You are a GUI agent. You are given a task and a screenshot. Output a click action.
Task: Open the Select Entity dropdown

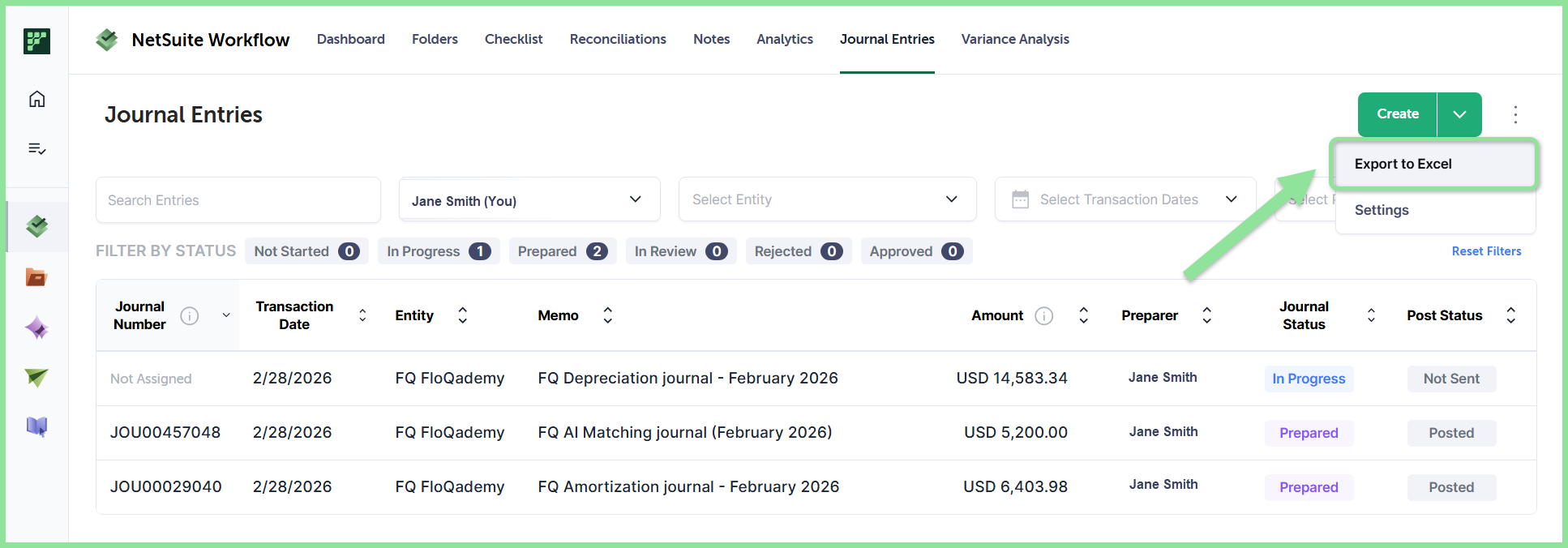click(827, 199)
